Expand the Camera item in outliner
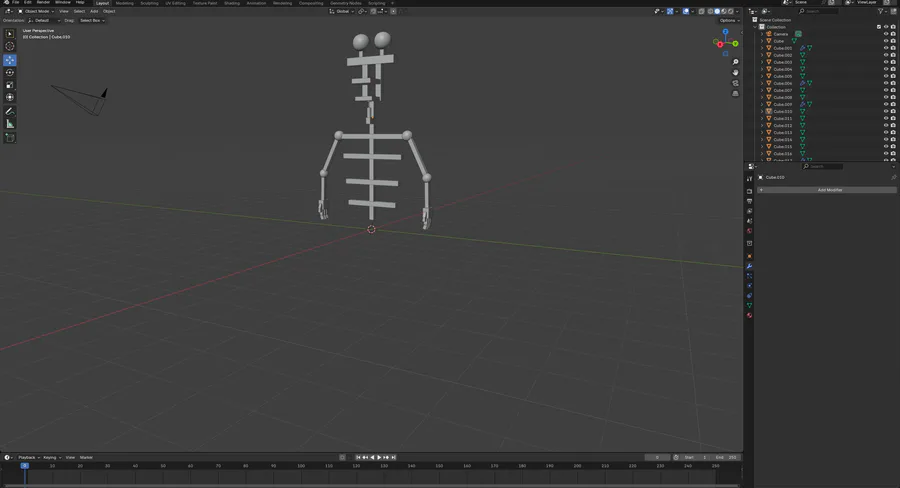The image size is (900, 488). [762, 34]
